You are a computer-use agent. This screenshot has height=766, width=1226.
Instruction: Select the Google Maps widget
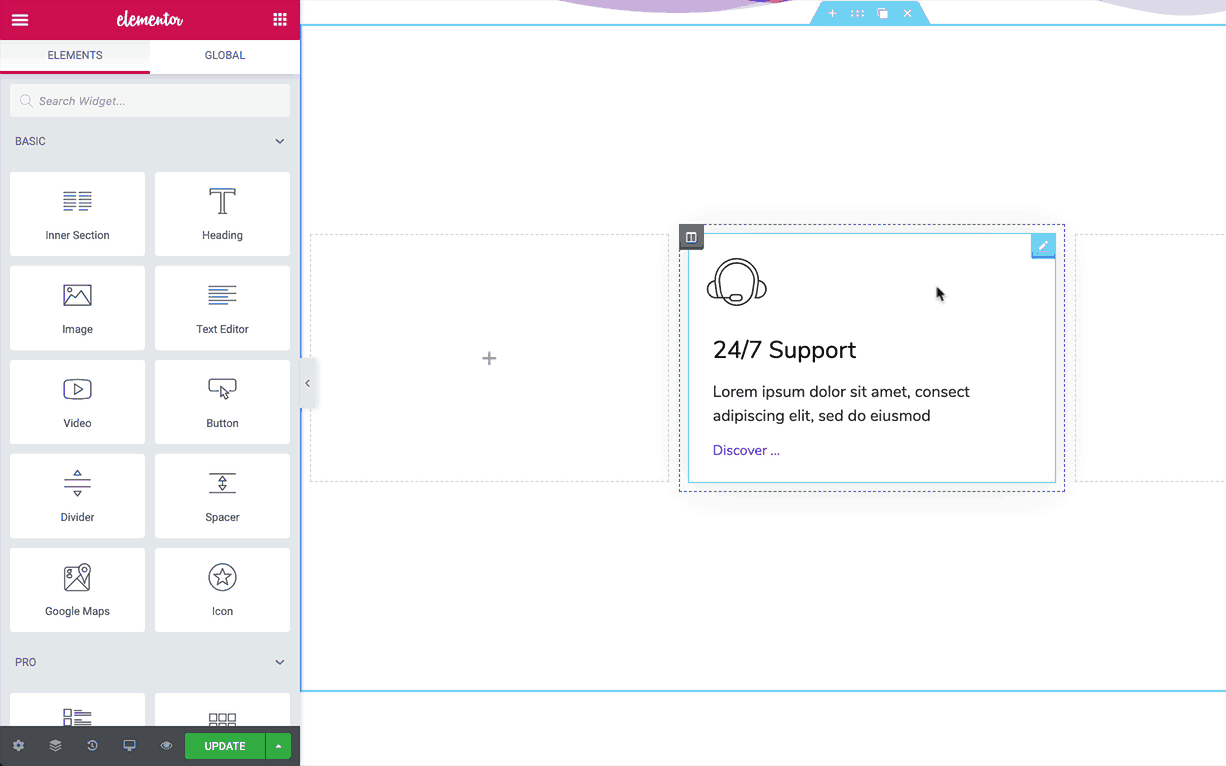(x=77, y=590)
